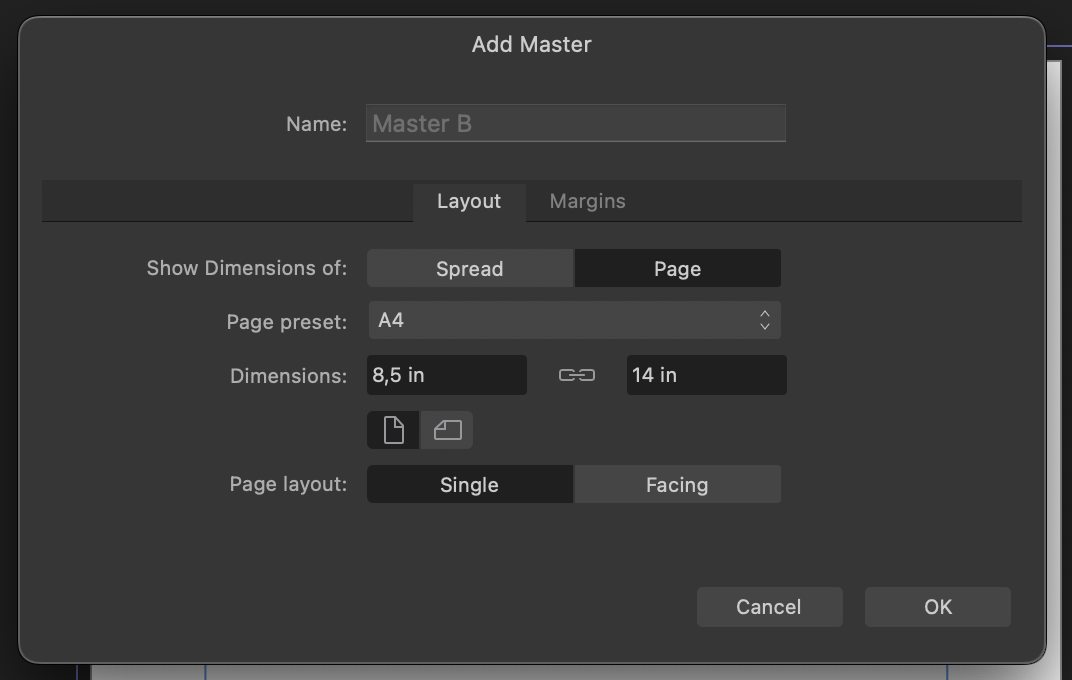Toggle the dimensions aspect ratio link icon
1072x680 pixels.
click(x=576, y=375)
